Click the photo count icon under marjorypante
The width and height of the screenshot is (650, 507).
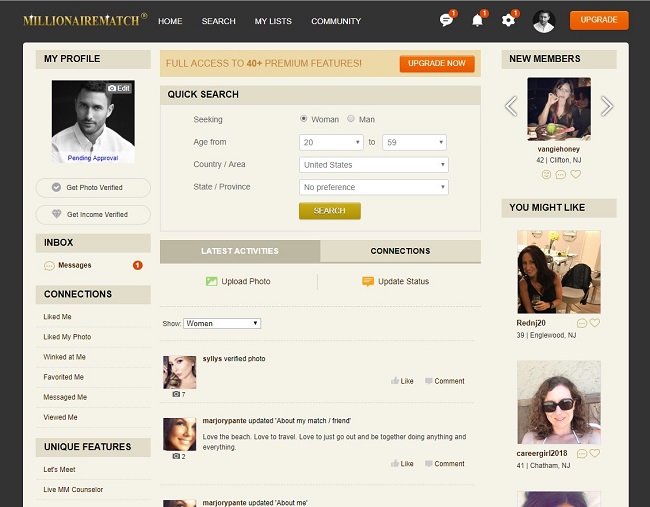[x=179, y=456]
